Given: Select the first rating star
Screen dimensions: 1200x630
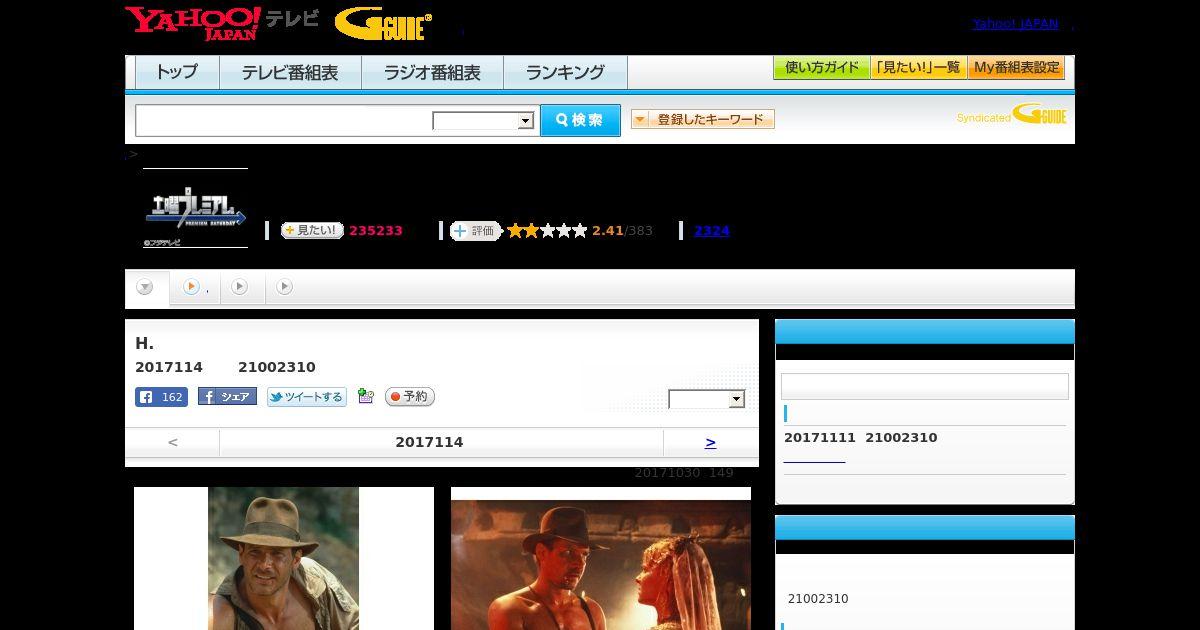Looking at the screenshot, I should tap(515, 230).
